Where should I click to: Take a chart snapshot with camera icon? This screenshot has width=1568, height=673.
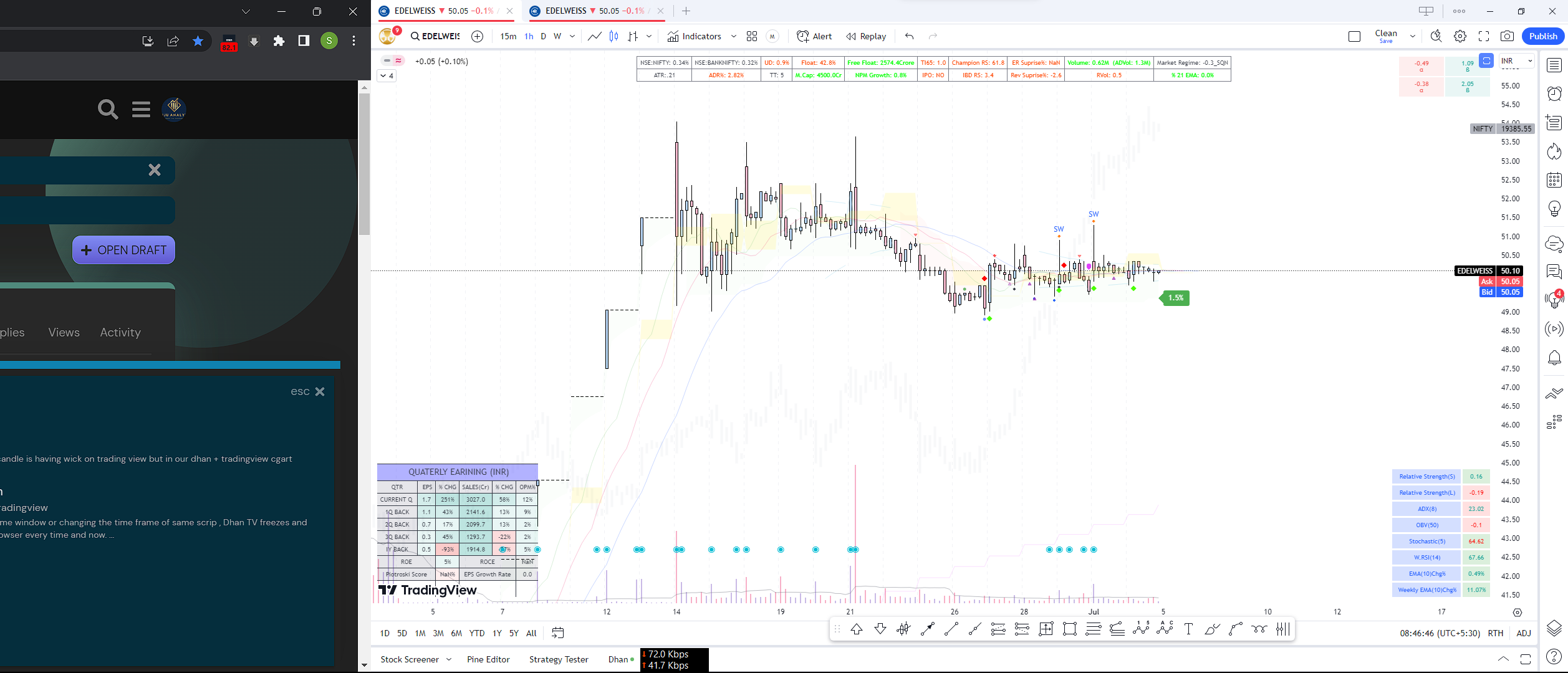[1507, 36]
